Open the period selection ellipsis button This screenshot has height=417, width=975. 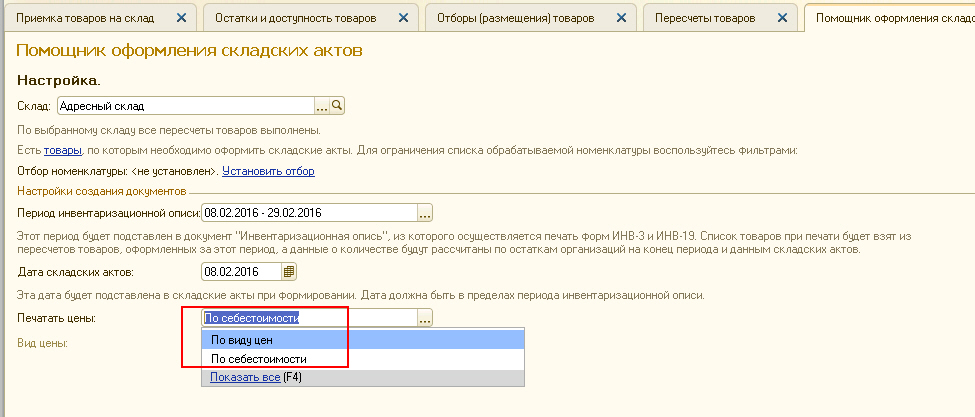point(425,213)
